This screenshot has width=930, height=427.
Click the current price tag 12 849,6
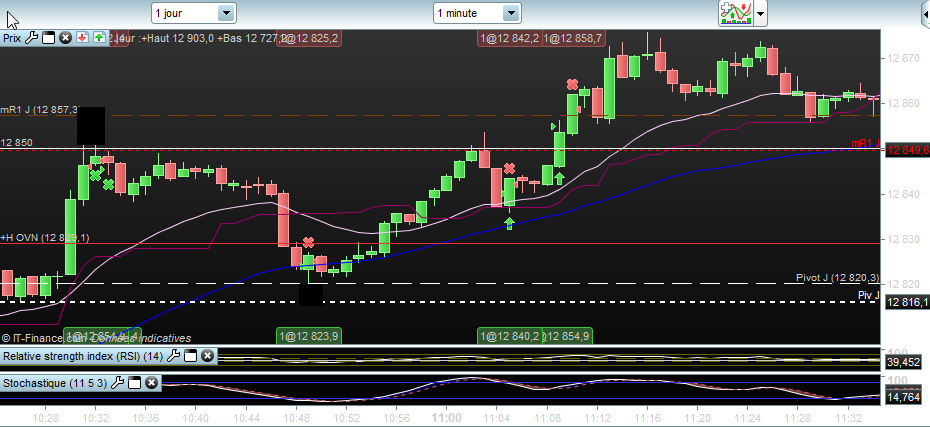[907, 151]
